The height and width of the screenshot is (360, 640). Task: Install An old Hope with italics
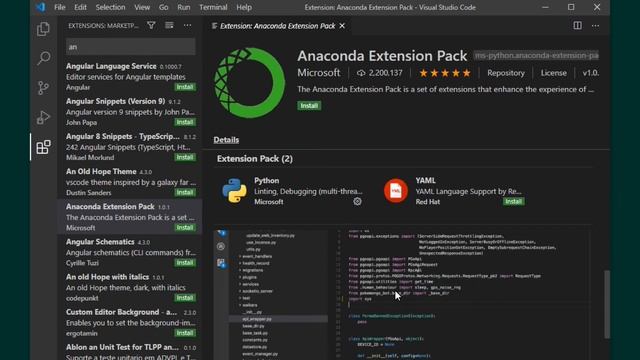click(x=185, y=298)
